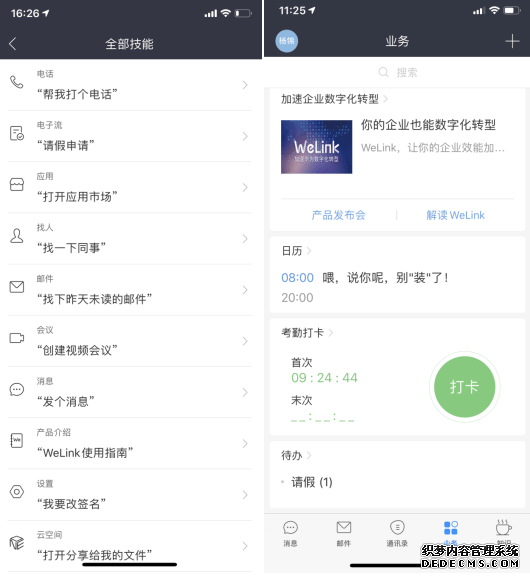Screen dimensions: 530x578
Task: Open the 产品发布会 link
Action: [x=338, y=215]
